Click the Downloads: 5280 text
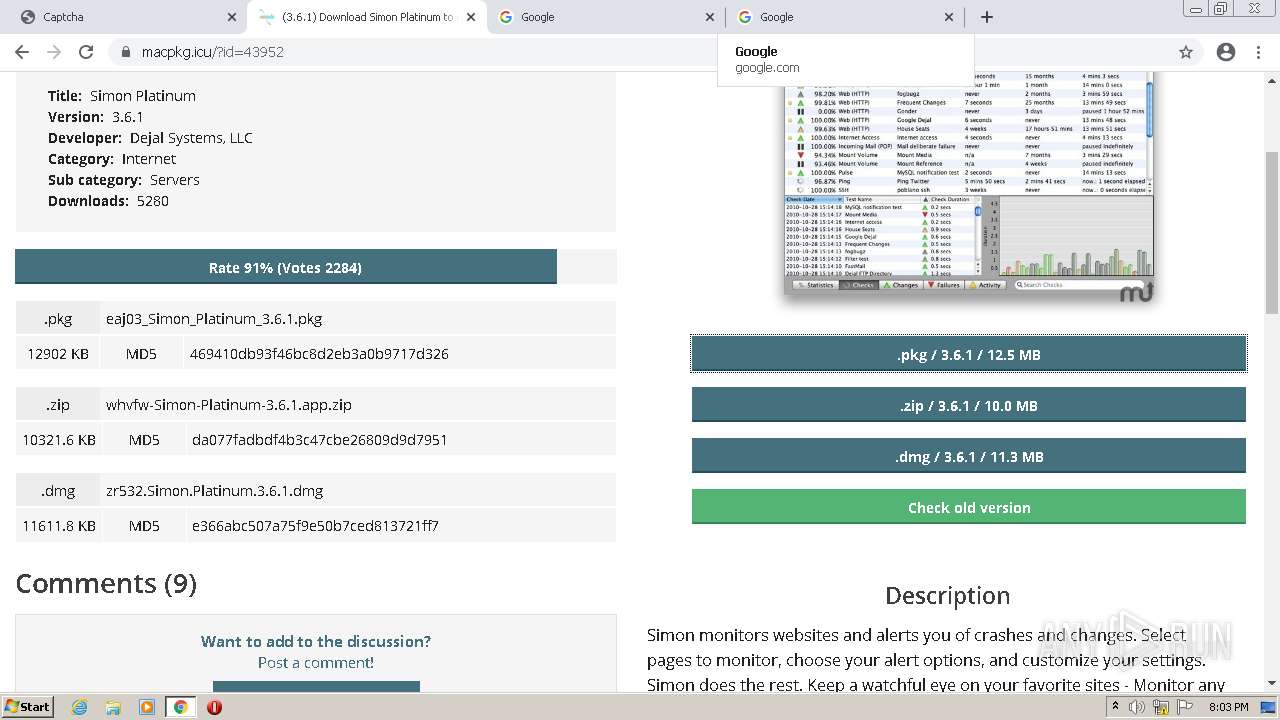The height and width of the screenshot is (720, 1280). tap(108, 201)
